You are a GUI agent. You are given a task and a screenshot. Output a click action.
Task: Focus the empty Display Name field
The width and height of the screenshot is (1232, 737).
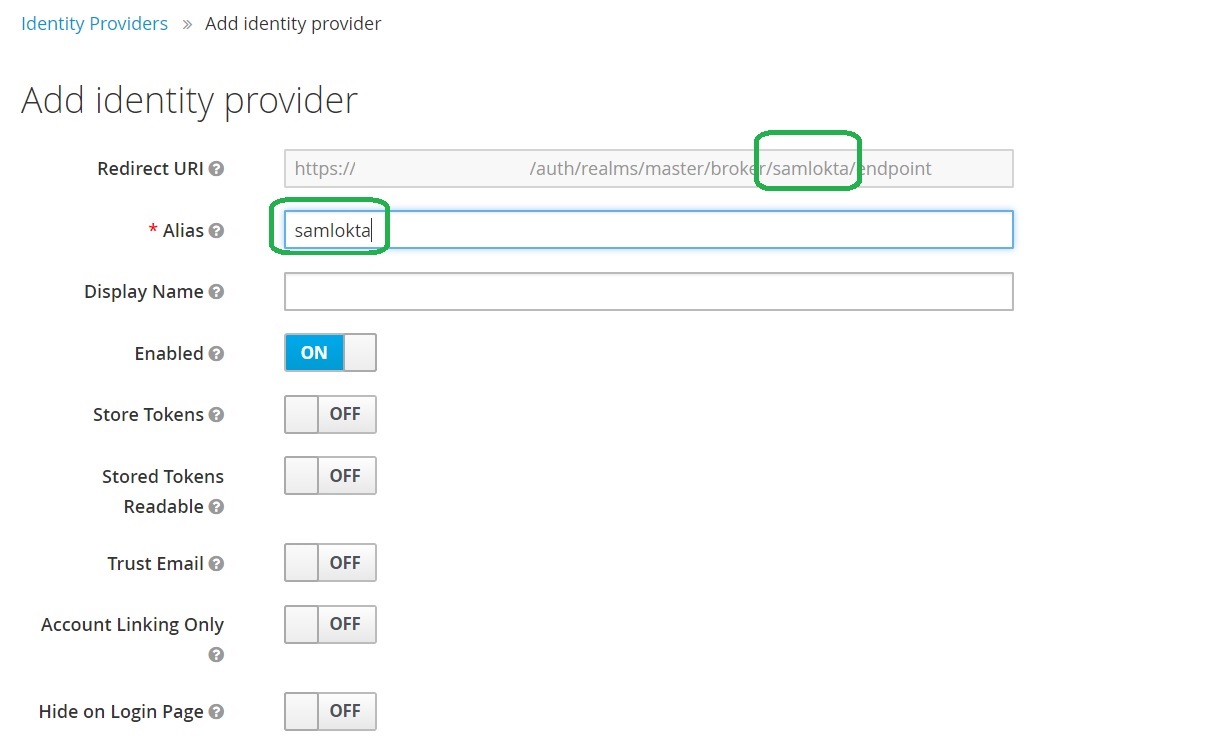coord(648,292)
